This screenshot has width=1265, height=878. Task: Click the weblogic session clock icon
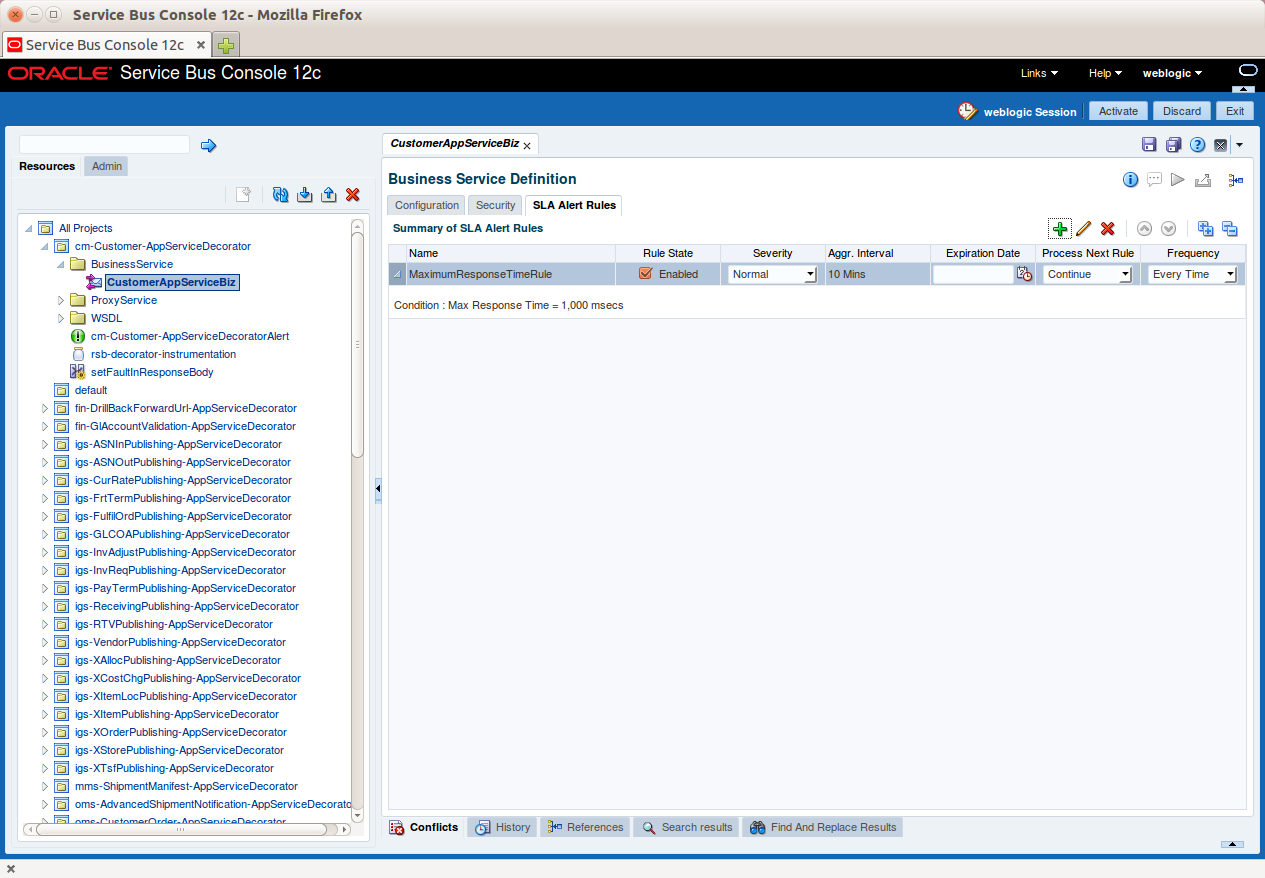pos(967,111)
